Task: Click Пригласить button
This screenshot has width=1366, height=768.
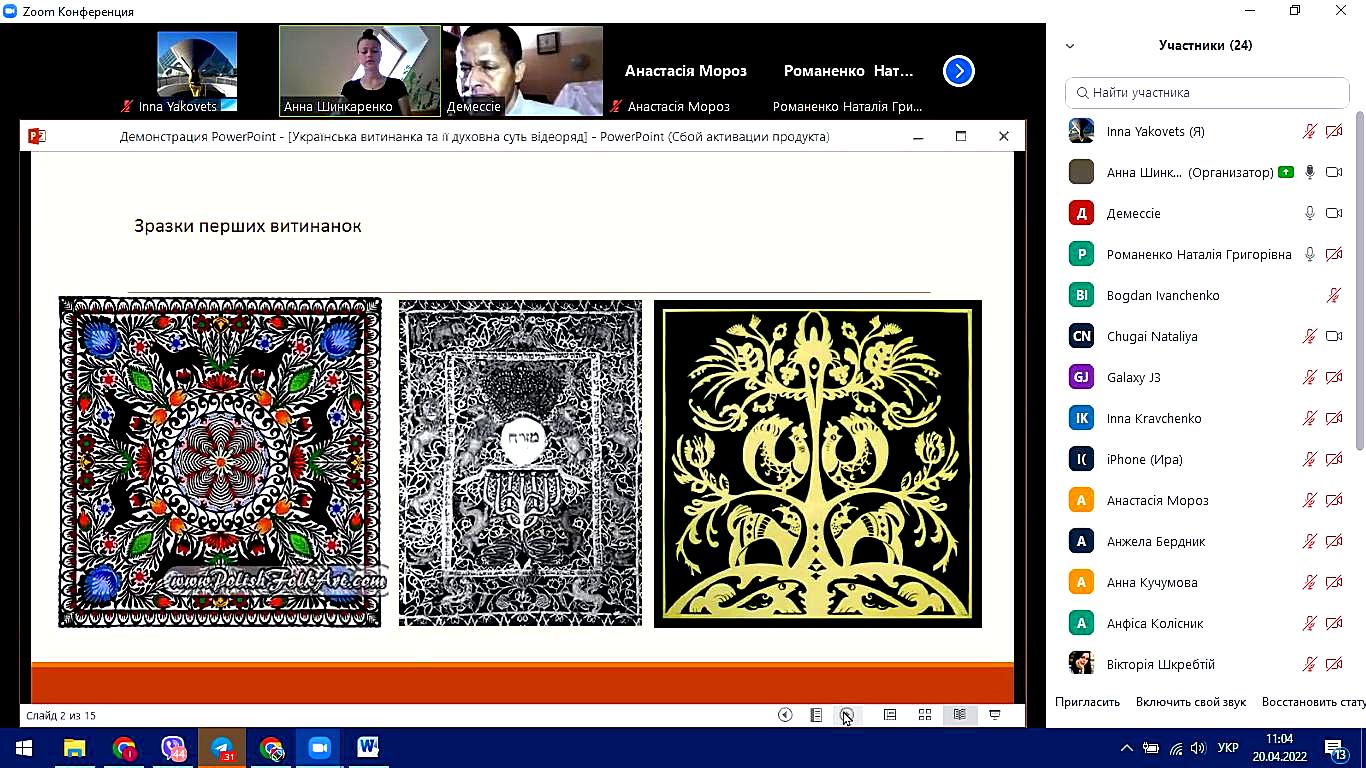Action: click(1087, 702)
